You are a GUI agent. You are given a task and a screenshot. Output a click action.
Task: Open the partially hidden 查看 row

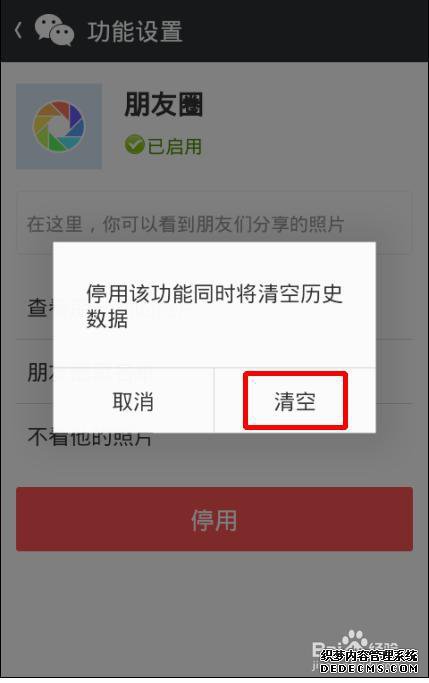(35, 308)
